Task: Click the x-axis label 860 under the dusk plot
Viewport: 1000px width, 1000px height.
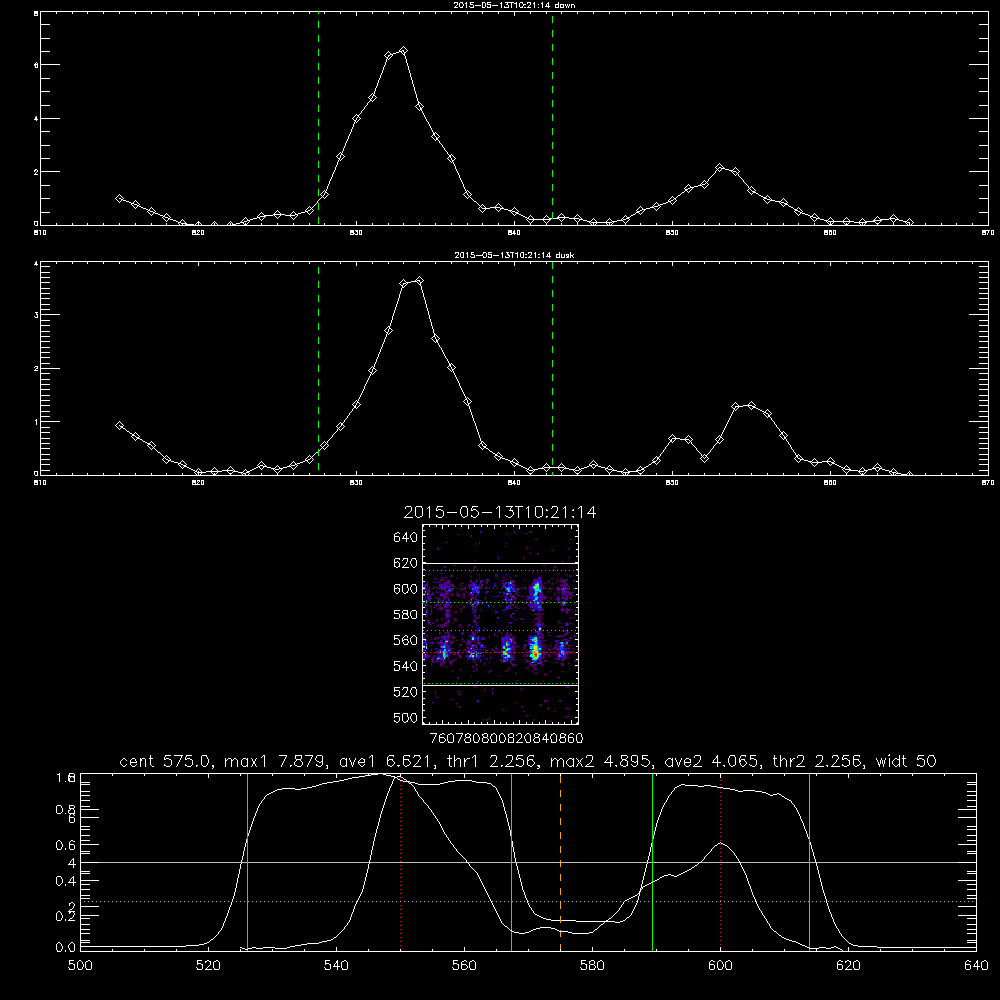Action: tap(830, 483)
